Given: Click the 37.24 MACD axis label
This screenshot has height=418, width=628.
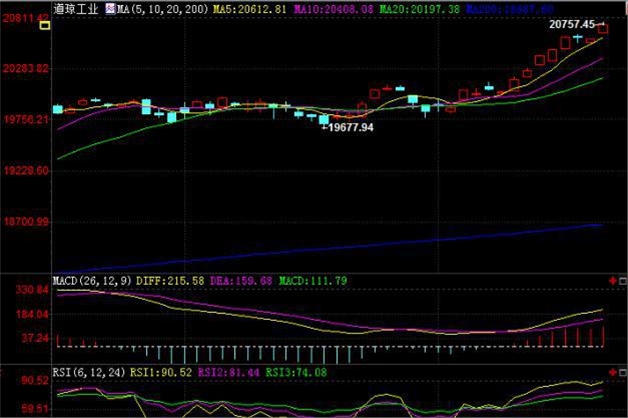Looking at the screenshot, I should pyautogui.click(x=35, y=338).
